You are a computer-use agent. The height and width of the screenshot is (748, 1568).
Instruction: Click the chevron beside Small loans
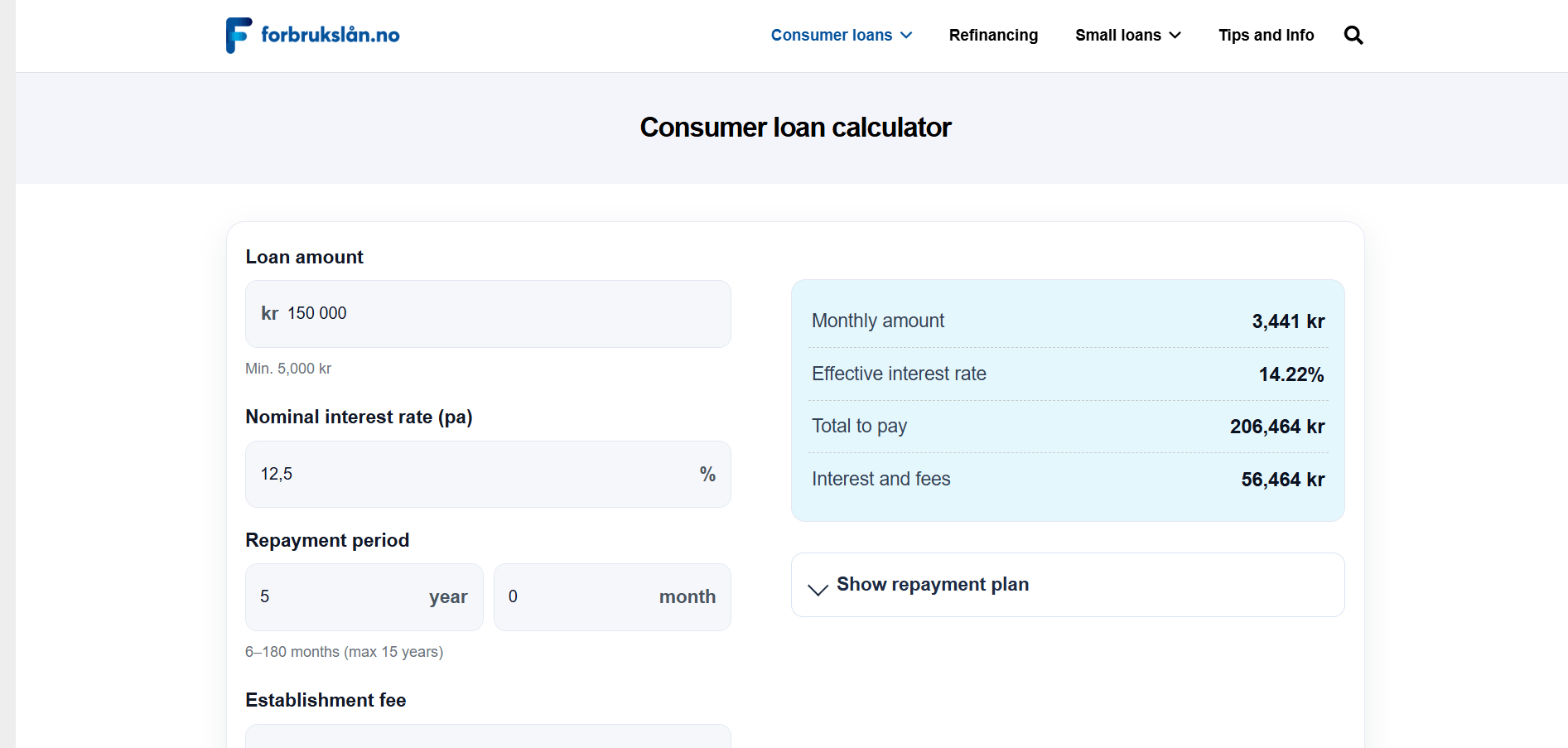coord(1175,36)
